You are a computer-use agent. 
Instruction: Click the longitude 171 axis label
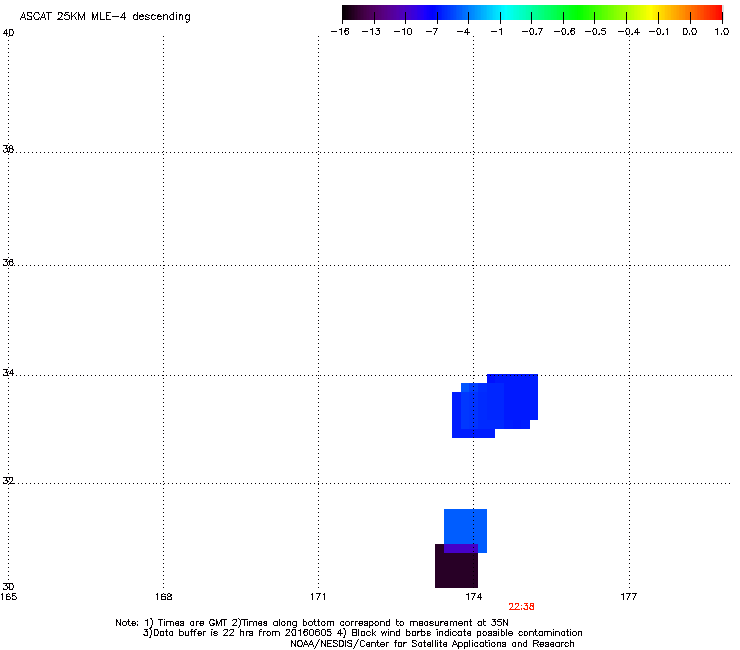(x=318, y=597)
